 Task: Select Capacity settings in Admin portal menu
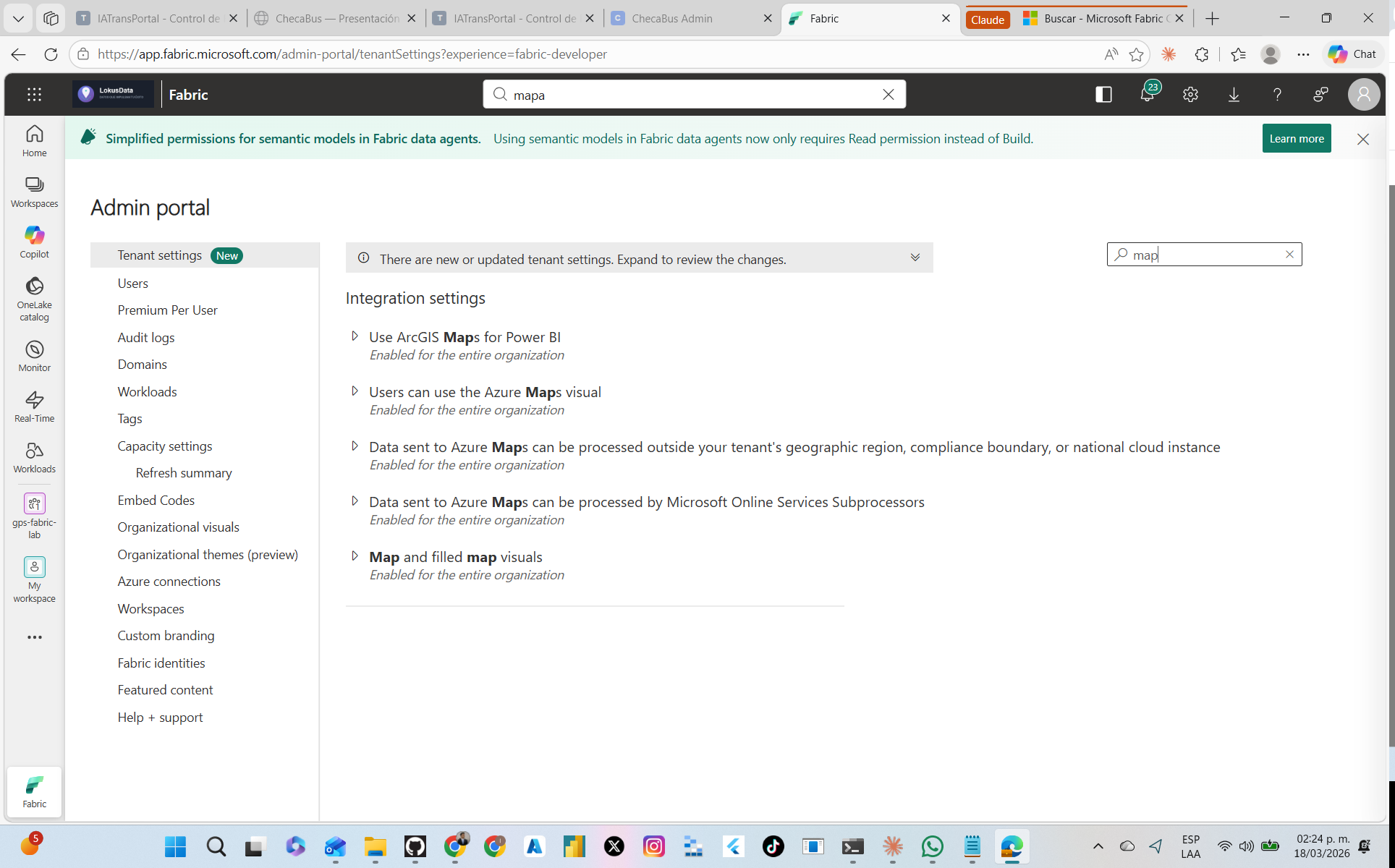tap(165, 446)
